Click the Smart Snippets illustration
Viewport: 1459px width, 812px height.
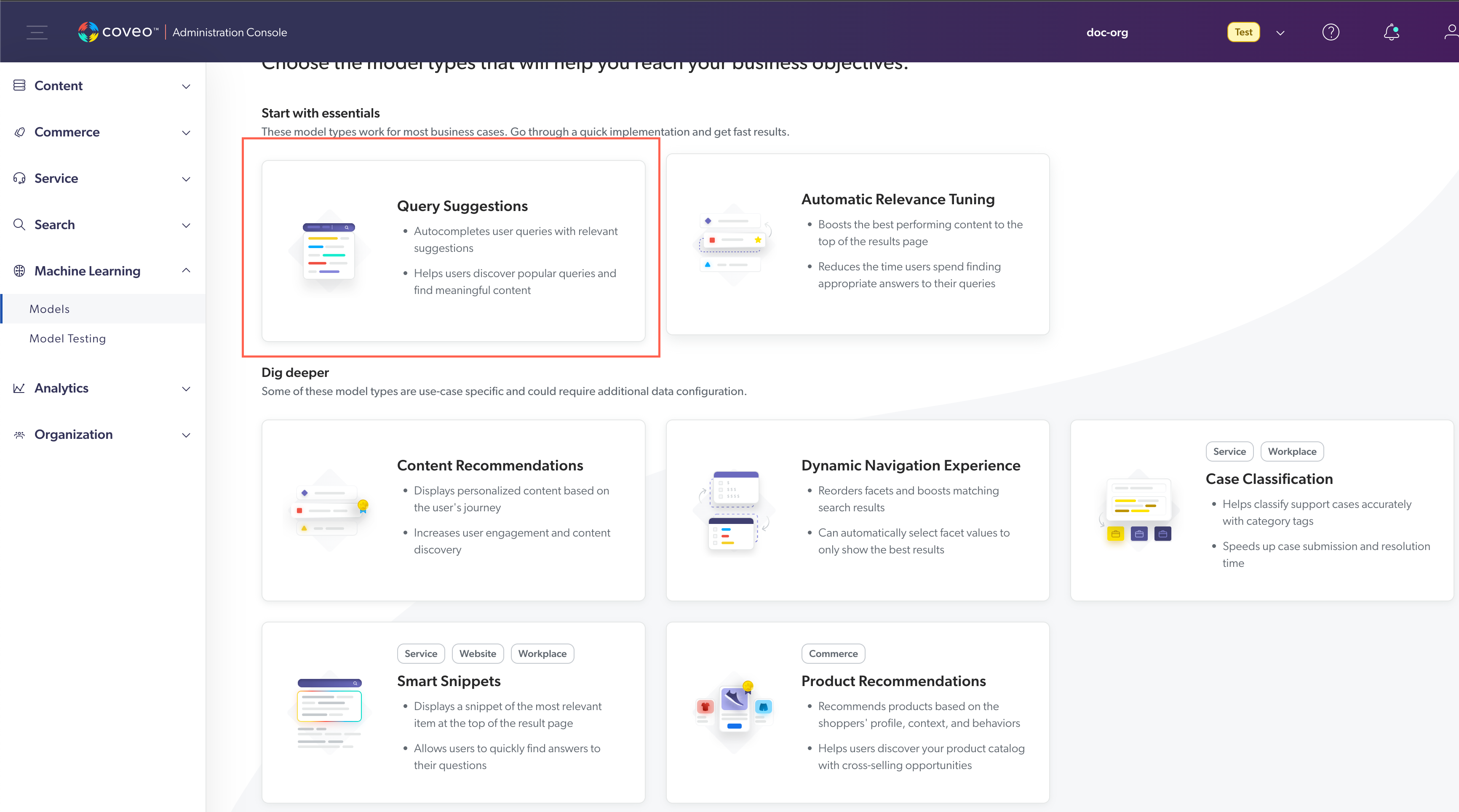pyautogui.click(x=329, y=712)
